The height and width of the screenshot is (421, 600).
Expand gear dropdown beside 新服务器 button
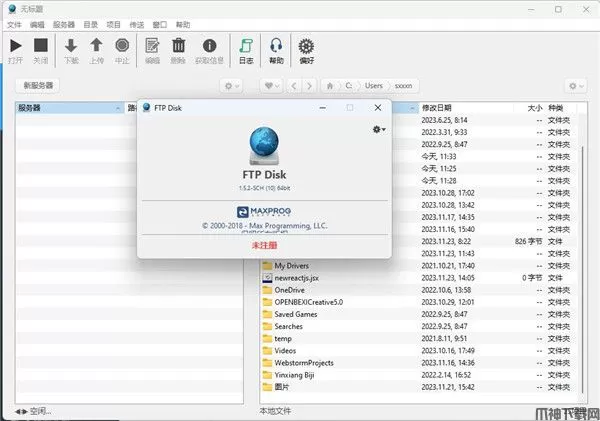[x=232, y=86]
